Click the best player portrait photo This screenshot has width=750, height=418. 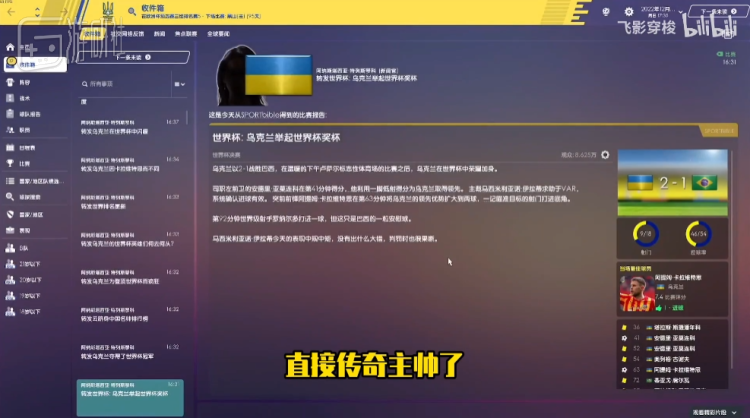tap(637, 294)
